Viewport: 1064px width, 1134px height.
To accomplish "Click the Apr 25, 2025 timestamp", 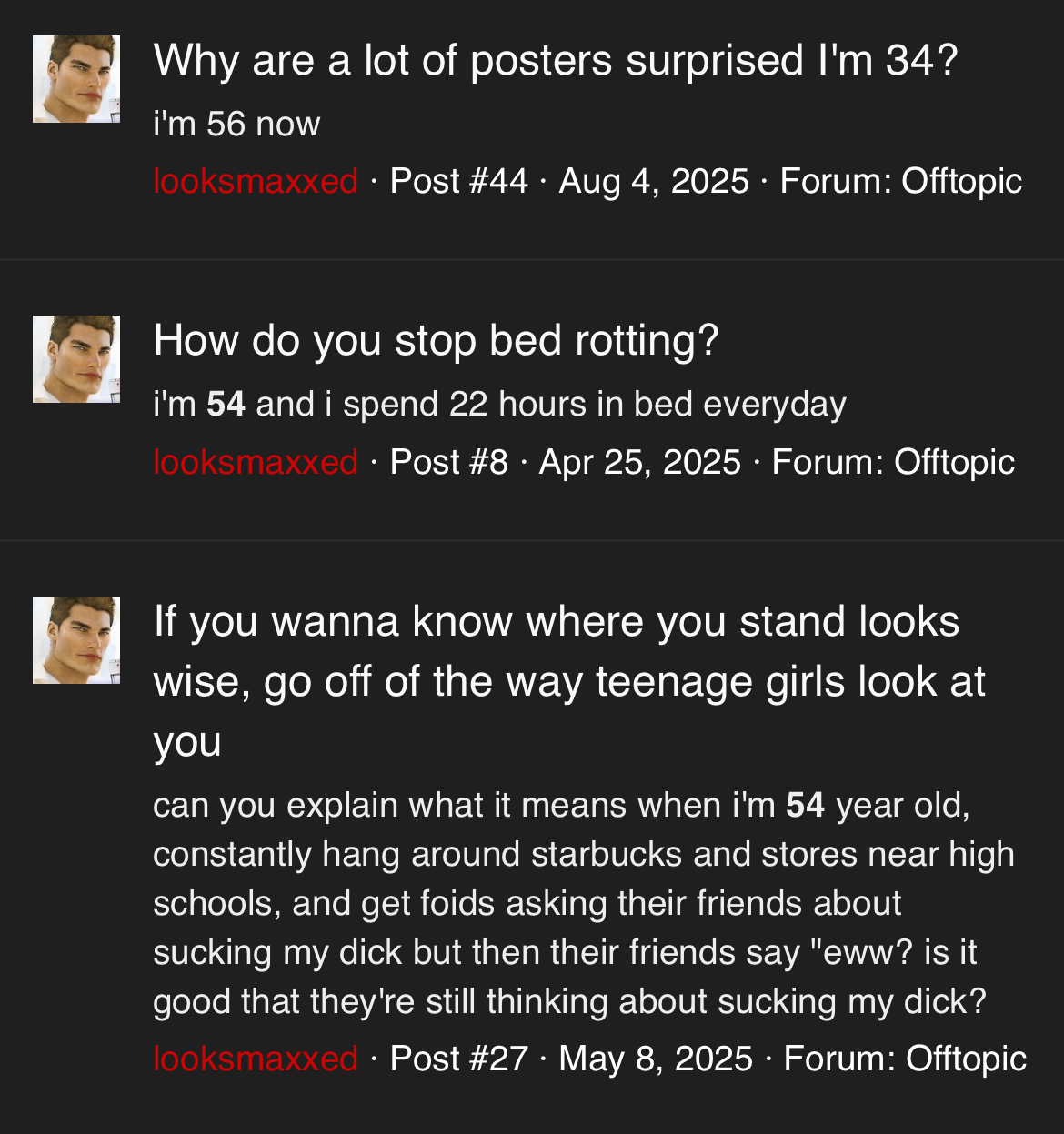I will coord(639,462).
